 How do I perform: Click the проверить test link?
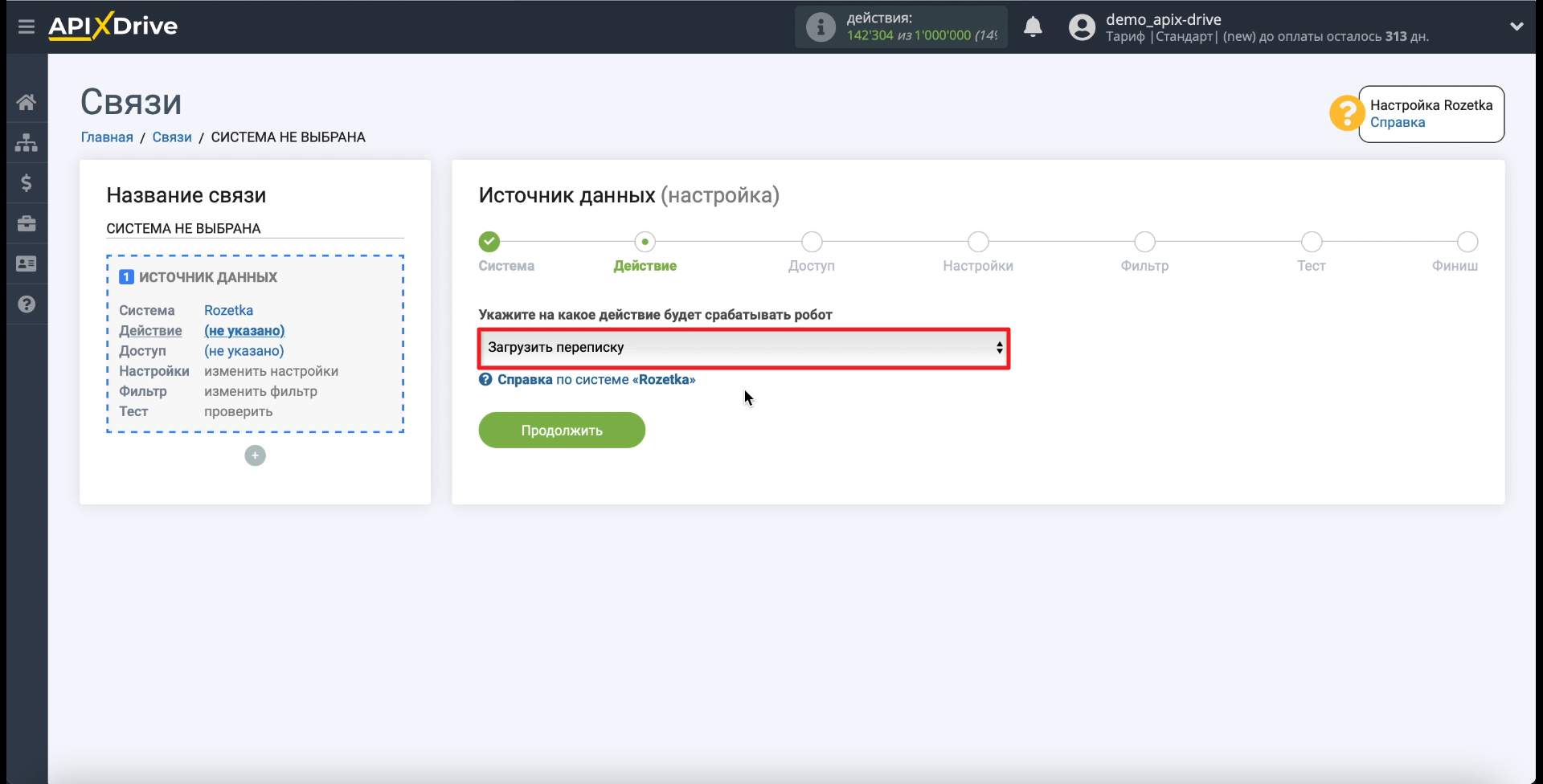click(238, 411)
